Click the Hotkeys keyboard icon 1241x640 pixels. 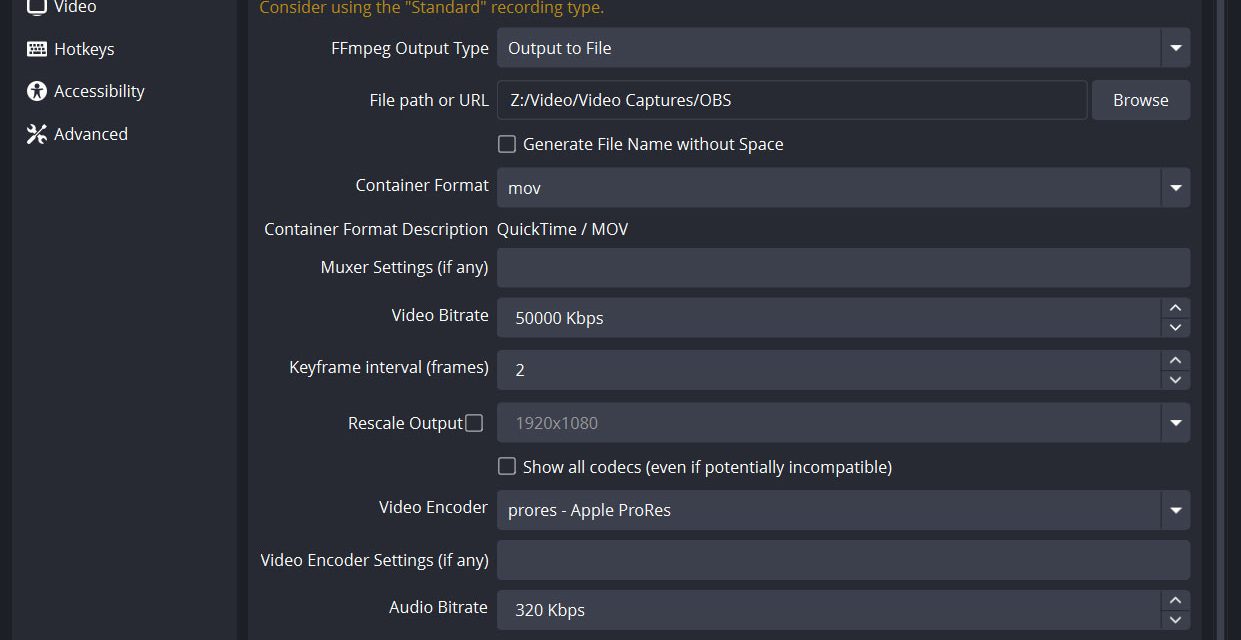[37, 49]
